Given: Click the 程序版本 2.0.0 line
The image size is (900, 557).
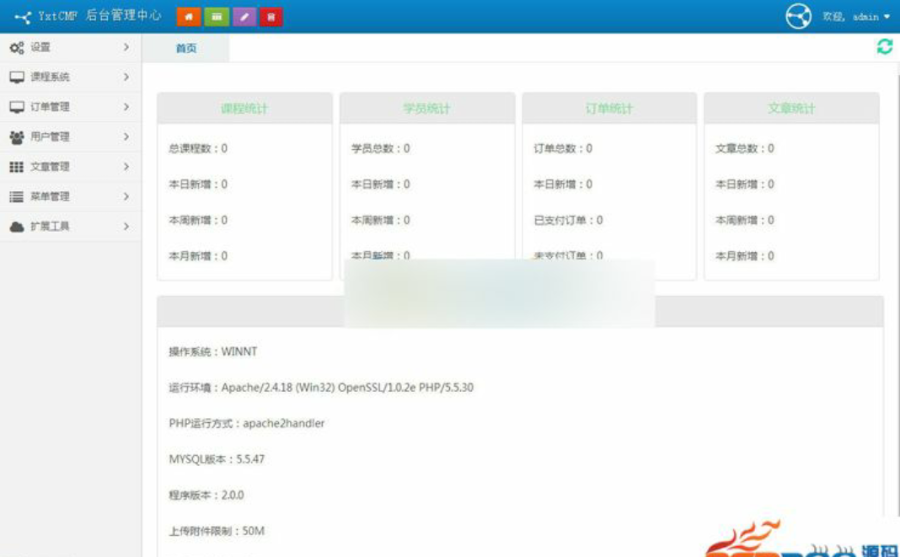Looking at the screenshot, I should 206,495.
